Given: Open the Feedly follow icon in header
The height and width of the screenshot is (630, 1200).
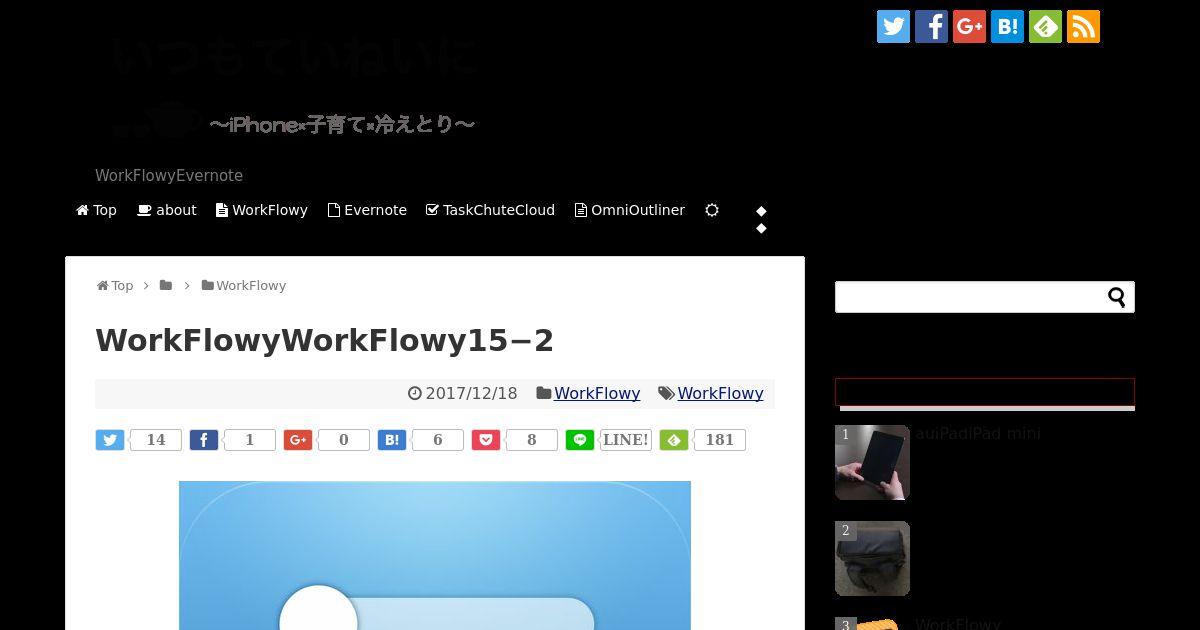Looking at the screenshot, I should coord(1045,27).
